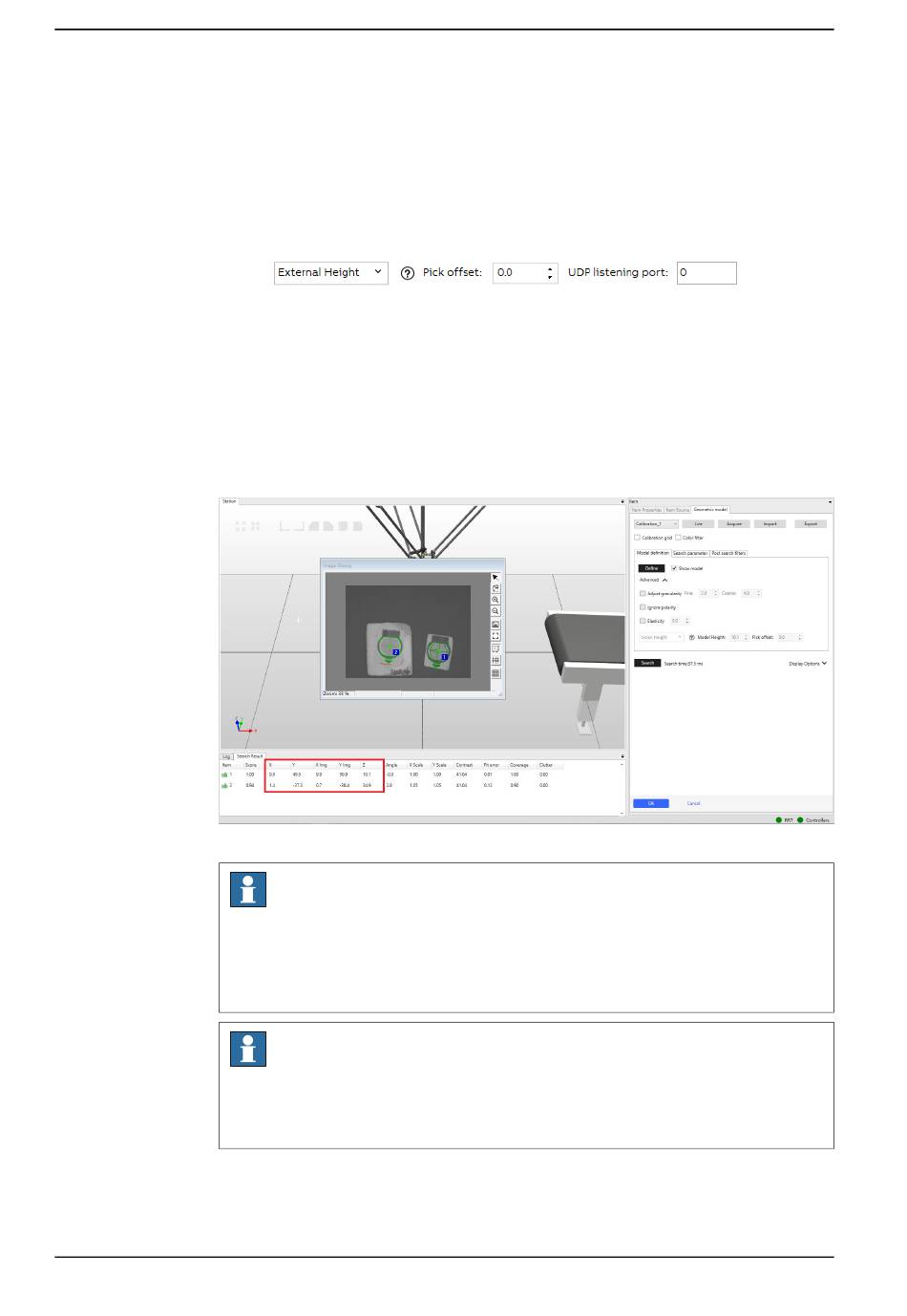Image resolution: width=907 pixels, height=1316 pixels.
Task: Zoom out using the magnifier minus icon
Action: coord(496,611)
